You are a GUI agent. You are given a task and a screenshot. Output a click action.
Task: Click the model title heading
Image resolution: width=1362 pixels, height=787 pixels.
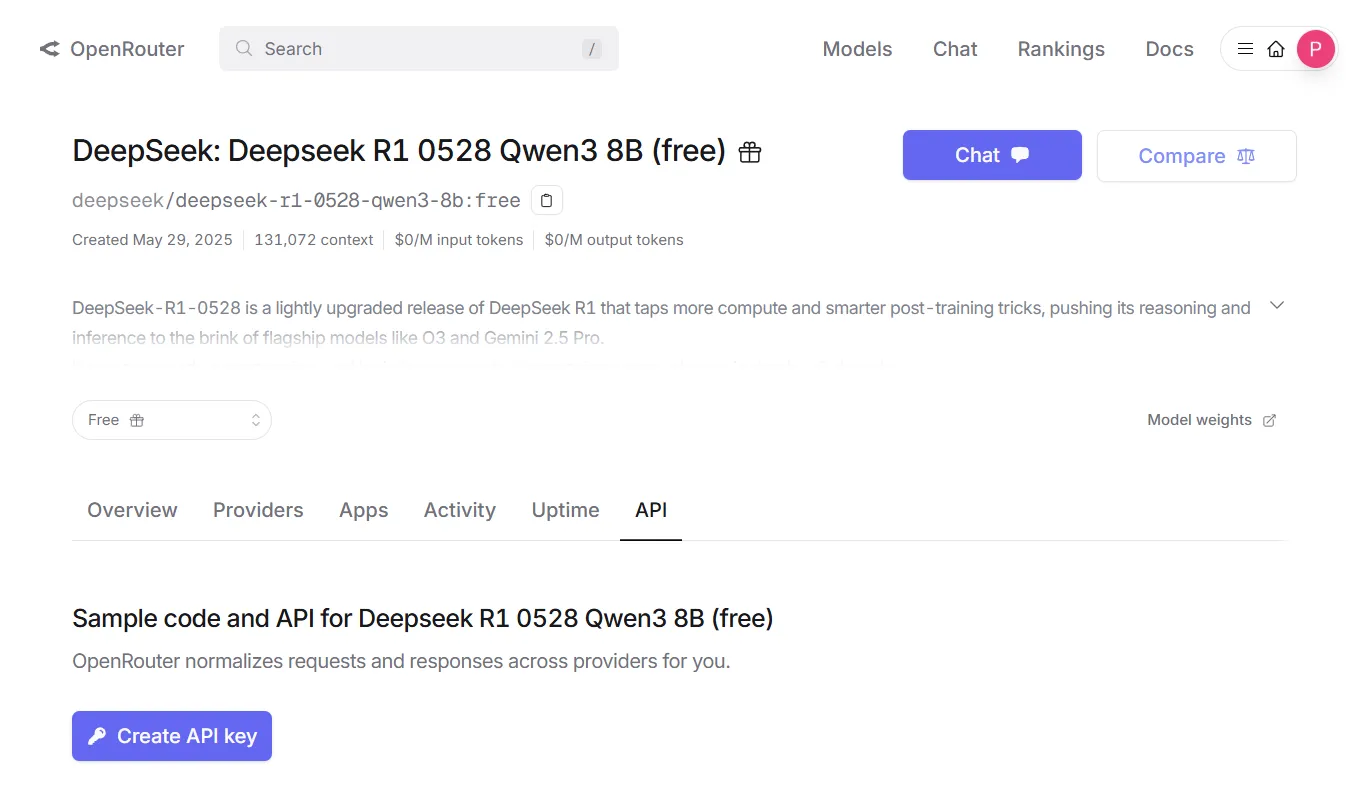[x=399, y=151]
